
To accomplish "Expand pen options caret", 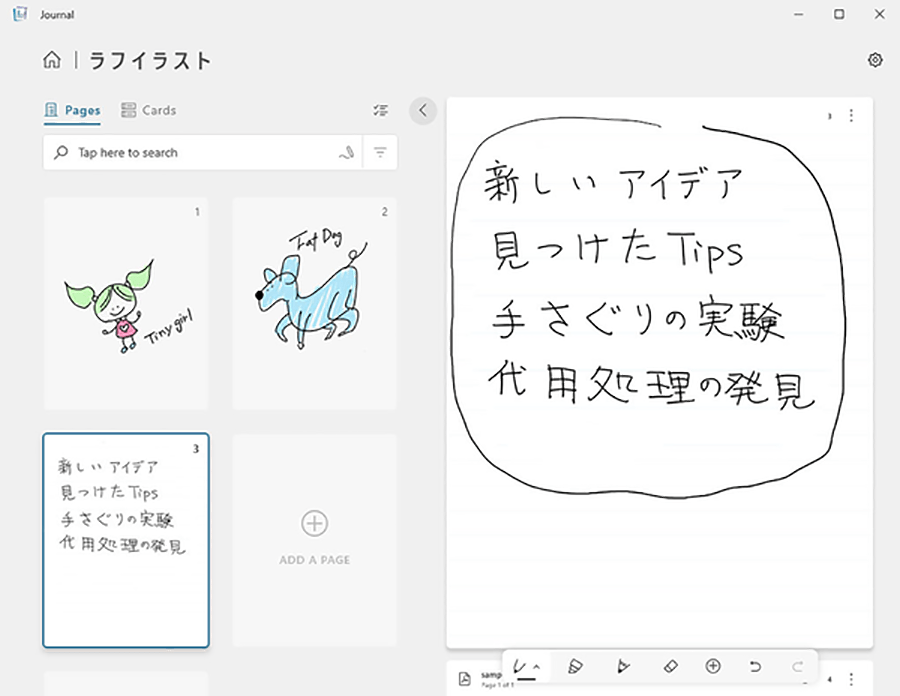I will tap(537, 667).
